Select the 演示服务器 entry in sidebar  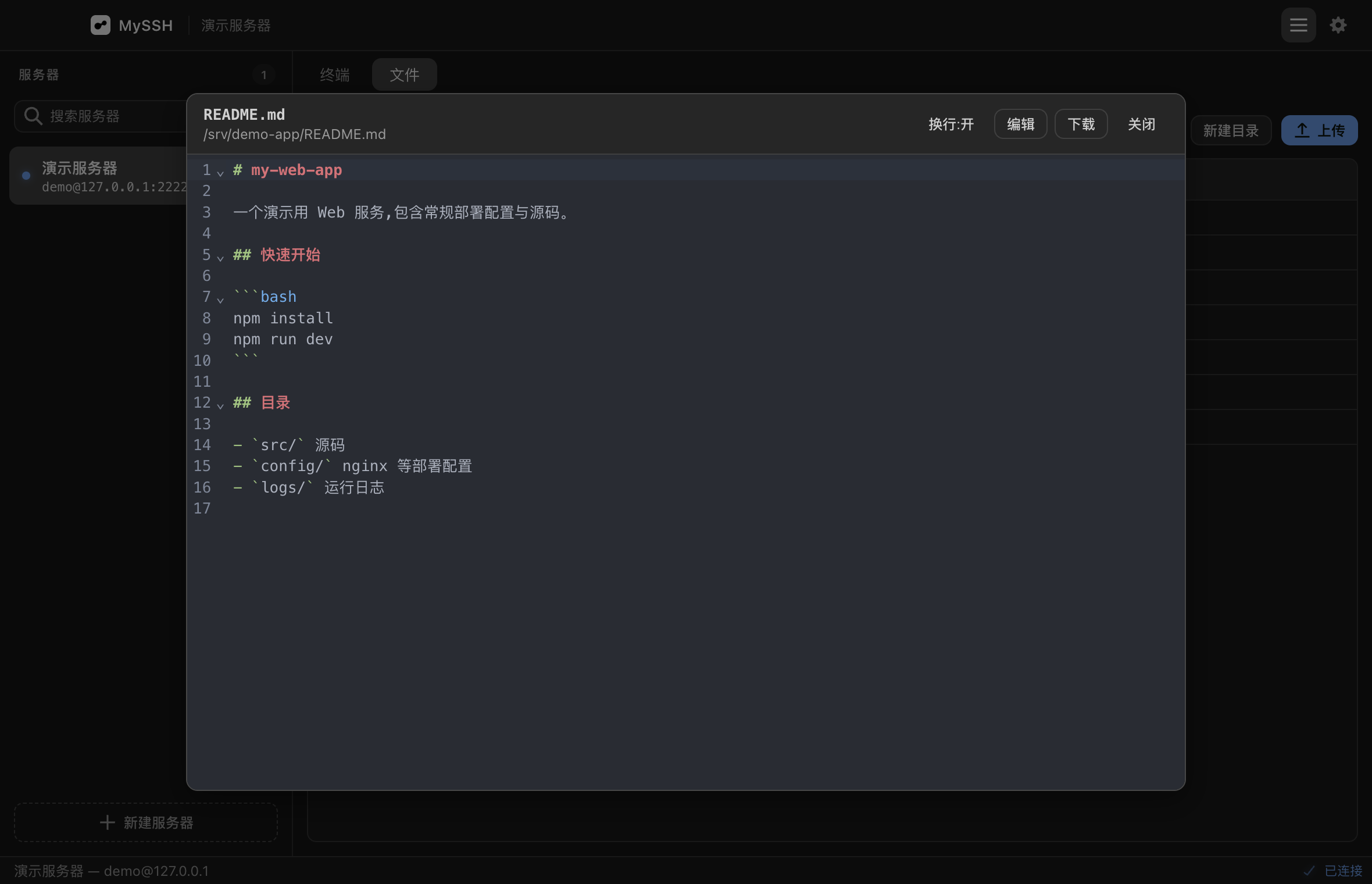(x=99, y=176)
